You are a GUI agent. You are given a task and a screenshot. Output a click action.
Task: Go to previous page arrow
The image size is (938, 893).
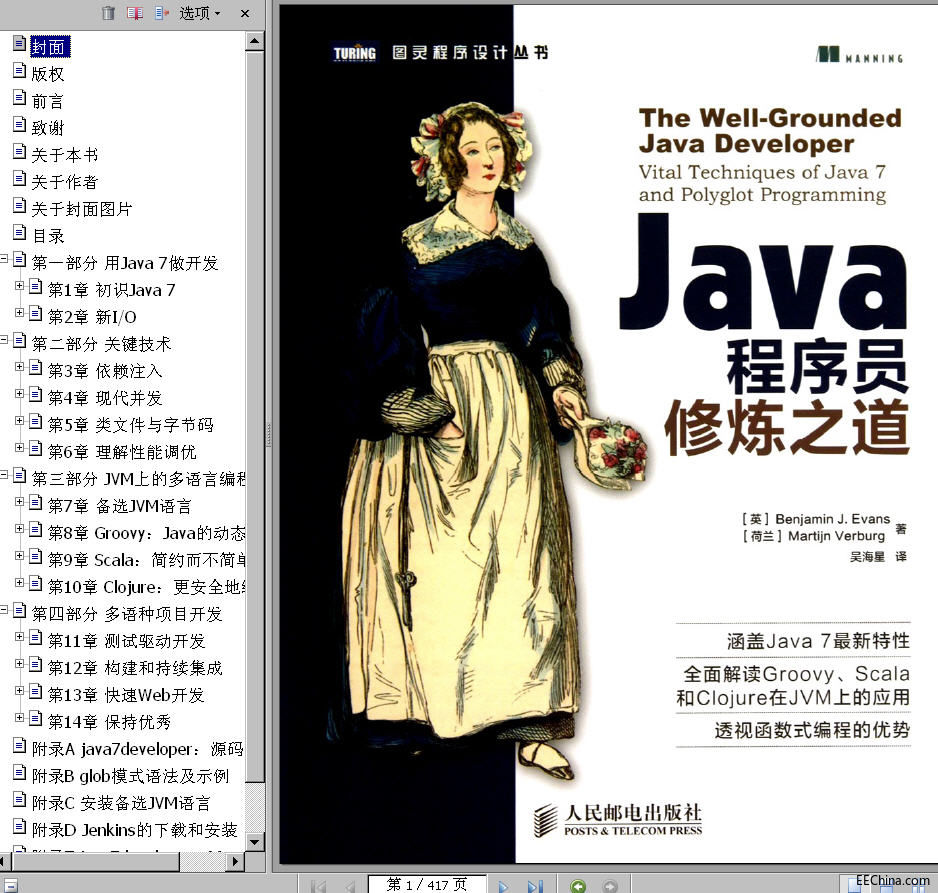[350, 886]
